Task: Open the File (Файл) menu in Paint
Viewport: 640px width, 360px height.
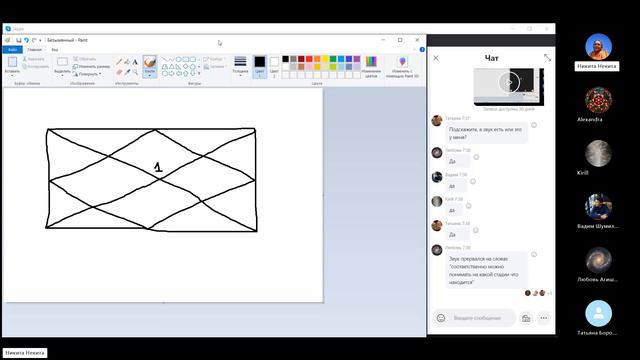Action: tap(12, 50)
